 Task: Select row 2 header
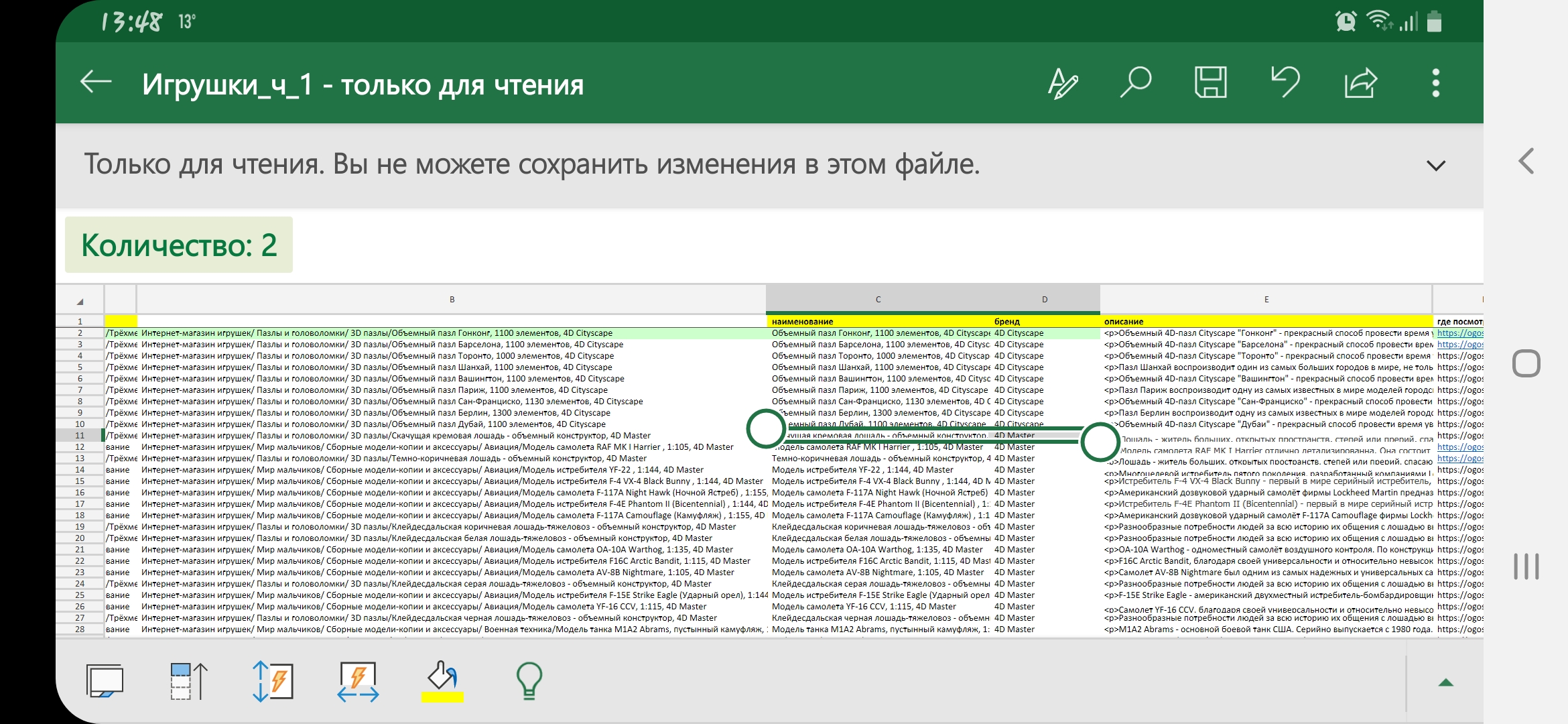pyautogui.click(x=80, y=333)
